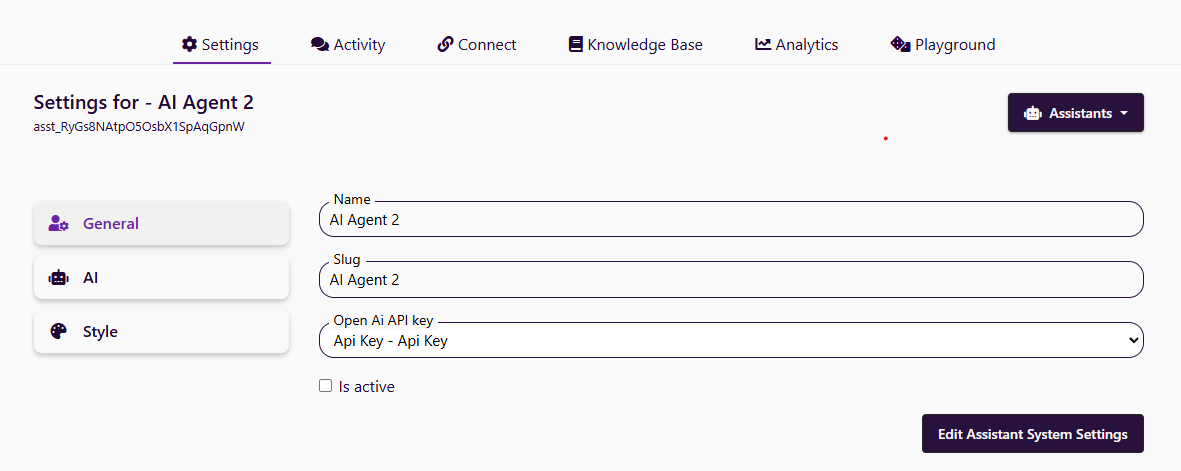Image resolution: width=1181 pixels, height=471 pixels.
Task: Click the chain link icon beside Connect
Action: [445, 44]
